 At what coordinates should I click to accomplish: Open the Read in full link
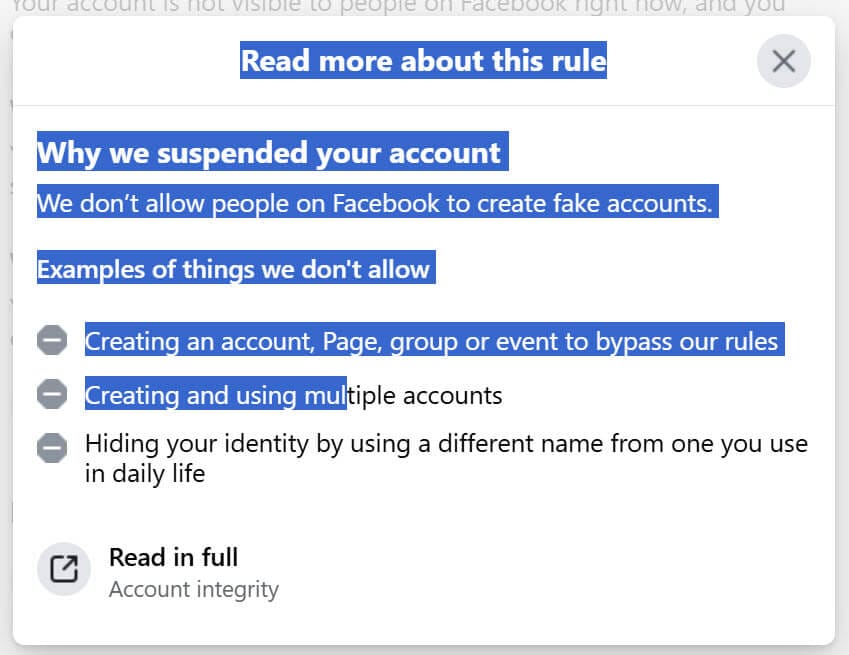173,557
